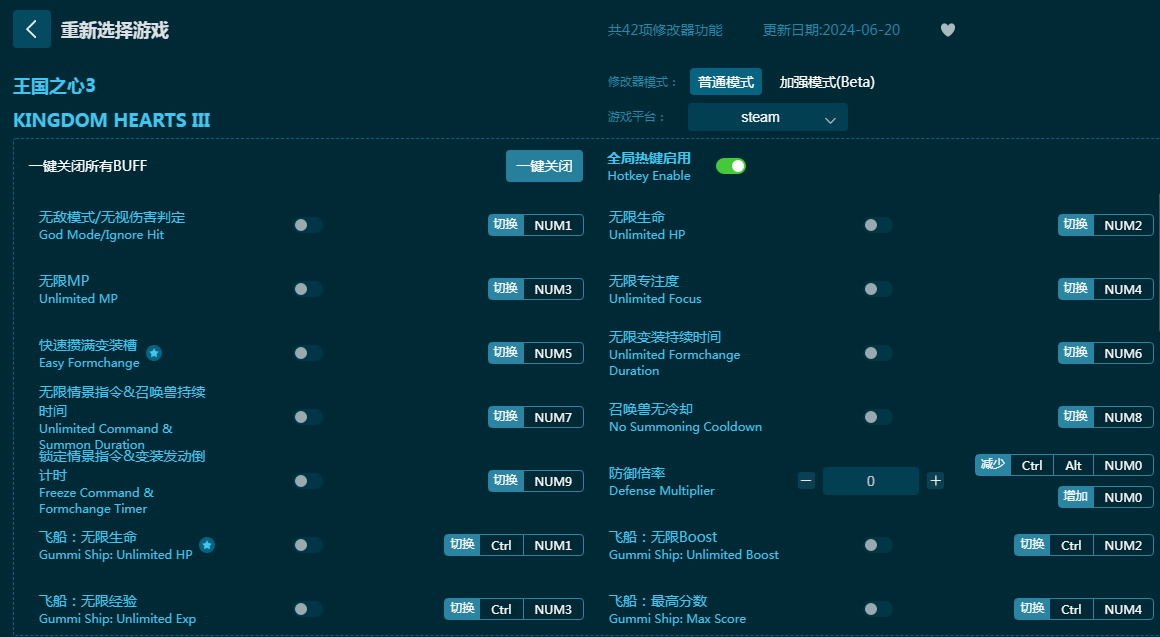Image resolution: width=1160 pixels, height=637 pixels.
Task: Click the 重新选择游戏 heading text
Action: pyautogui.click(x=115, y=30)
